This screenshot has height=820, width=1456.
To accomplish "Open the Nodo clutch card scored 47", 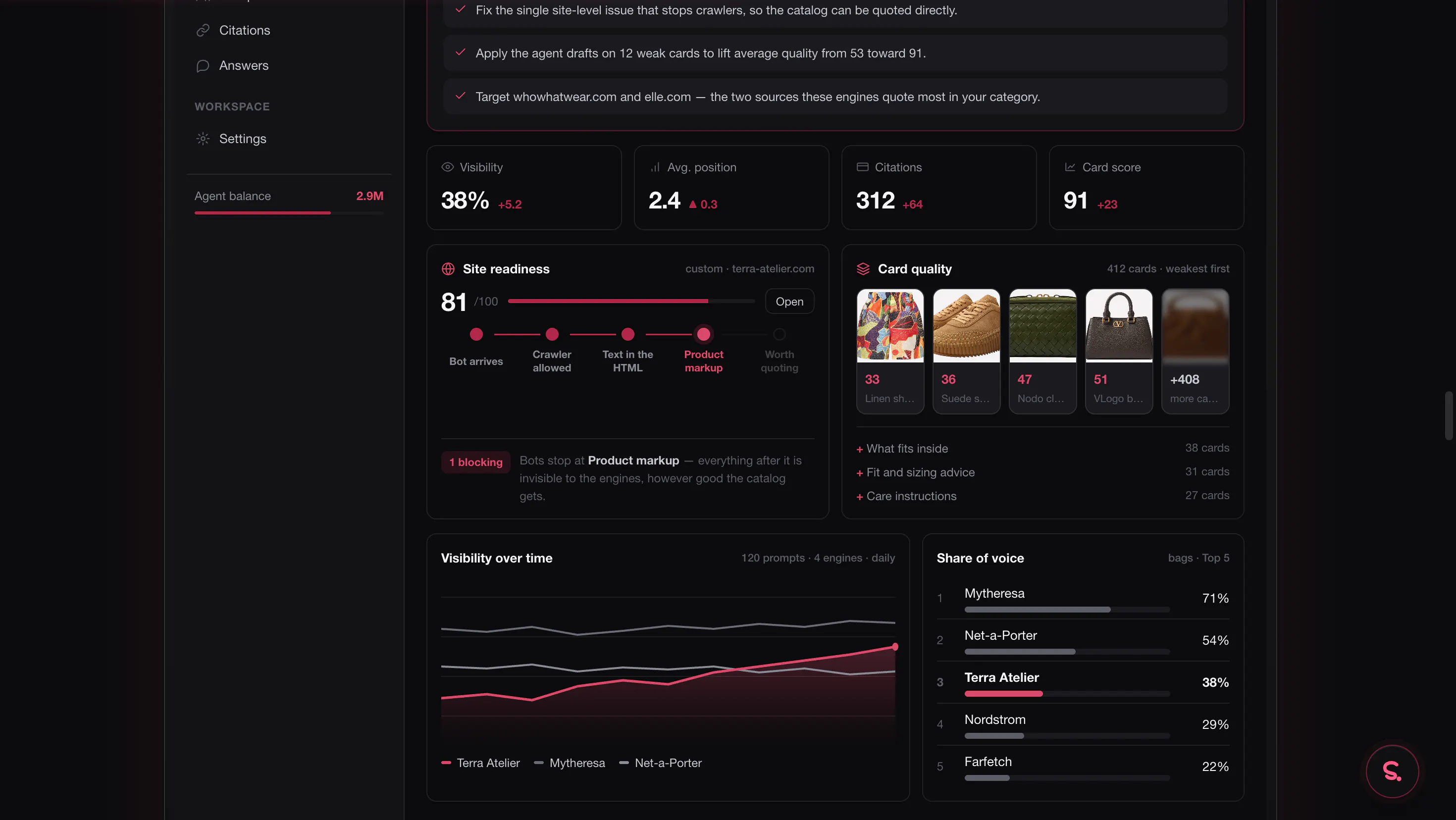I will click(1043, 351).
